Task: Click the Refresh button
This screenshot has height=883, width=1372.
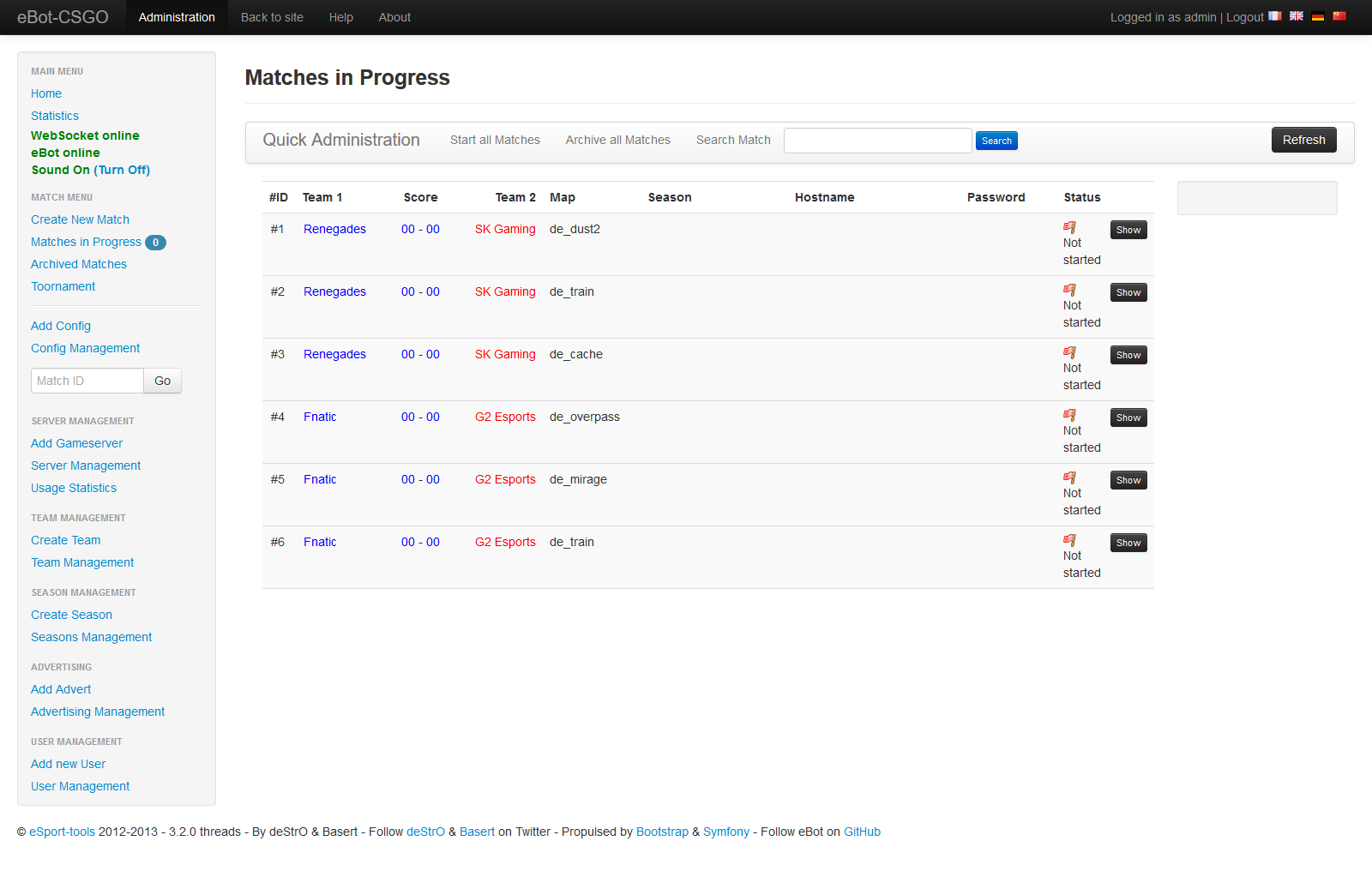Action: click(x=1303, y=140)
